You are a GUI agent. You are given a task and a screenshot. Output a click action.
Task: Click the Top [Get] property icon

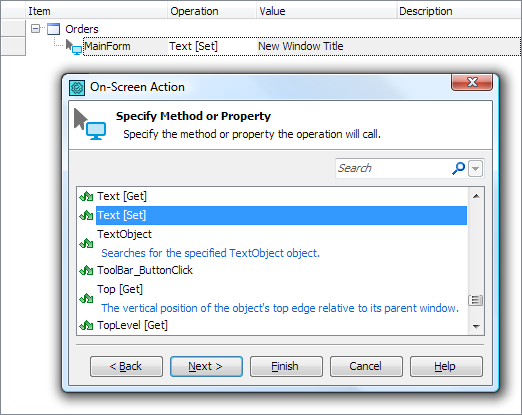pos(86,298)
